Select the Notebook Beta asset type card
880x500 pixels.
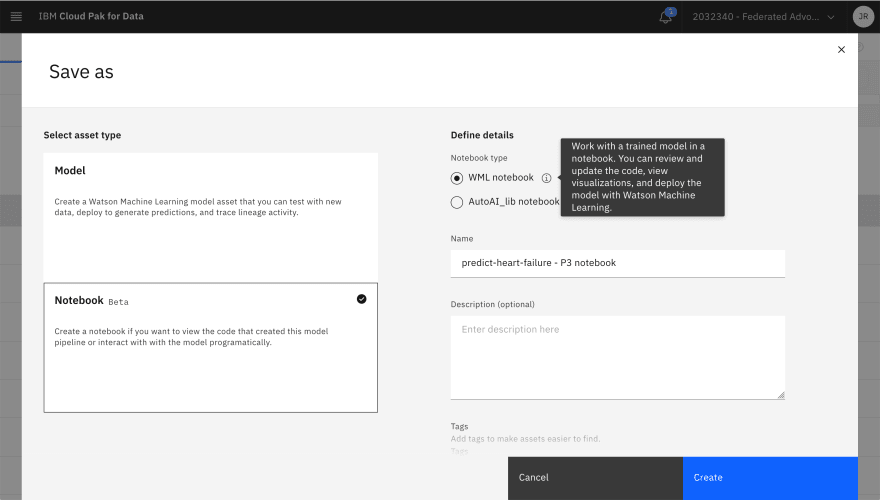pos(210,347)
